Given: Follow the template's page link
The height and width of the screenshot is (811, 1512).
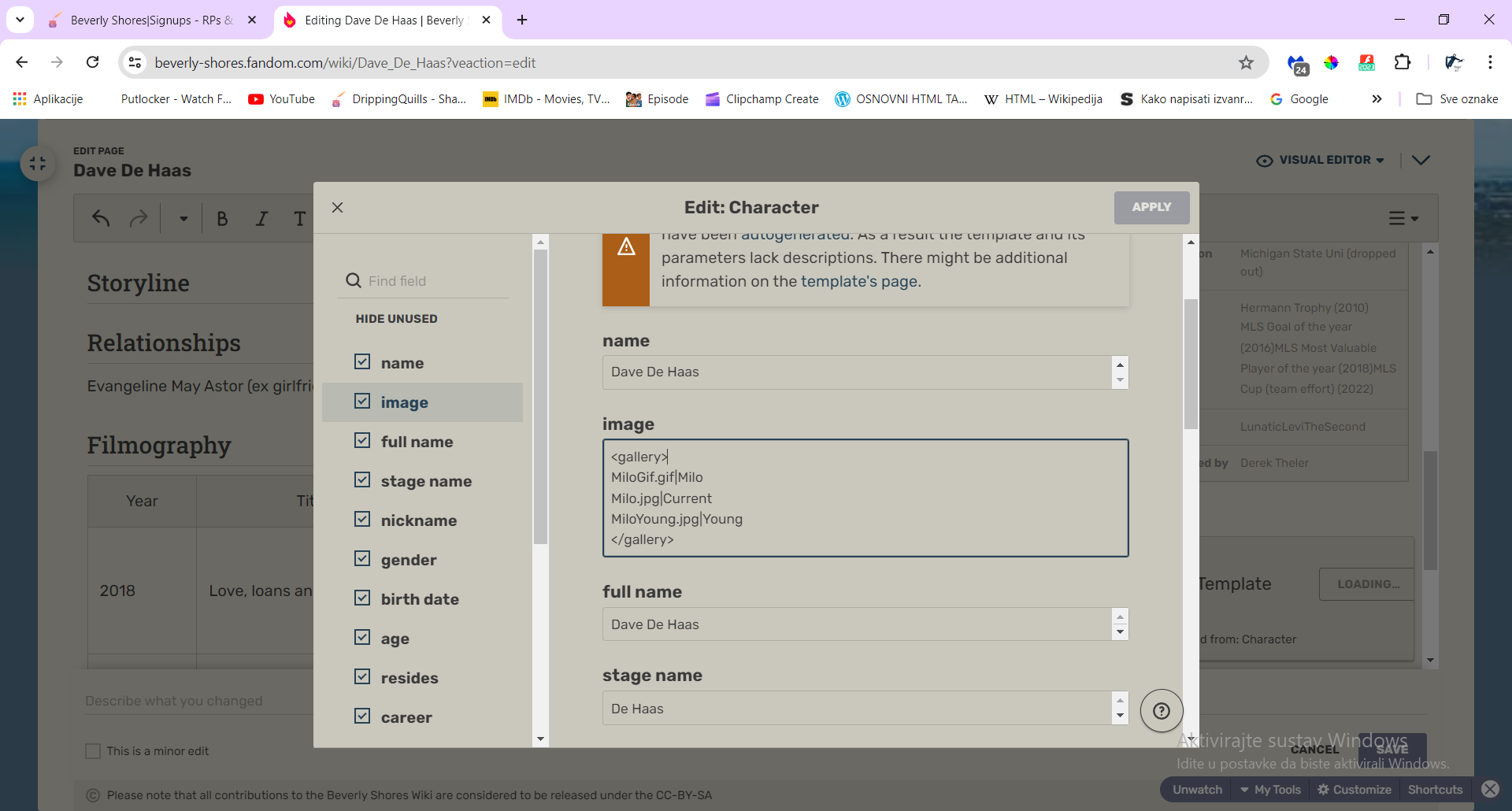Looking at the screenshot, I should (859, 281).
